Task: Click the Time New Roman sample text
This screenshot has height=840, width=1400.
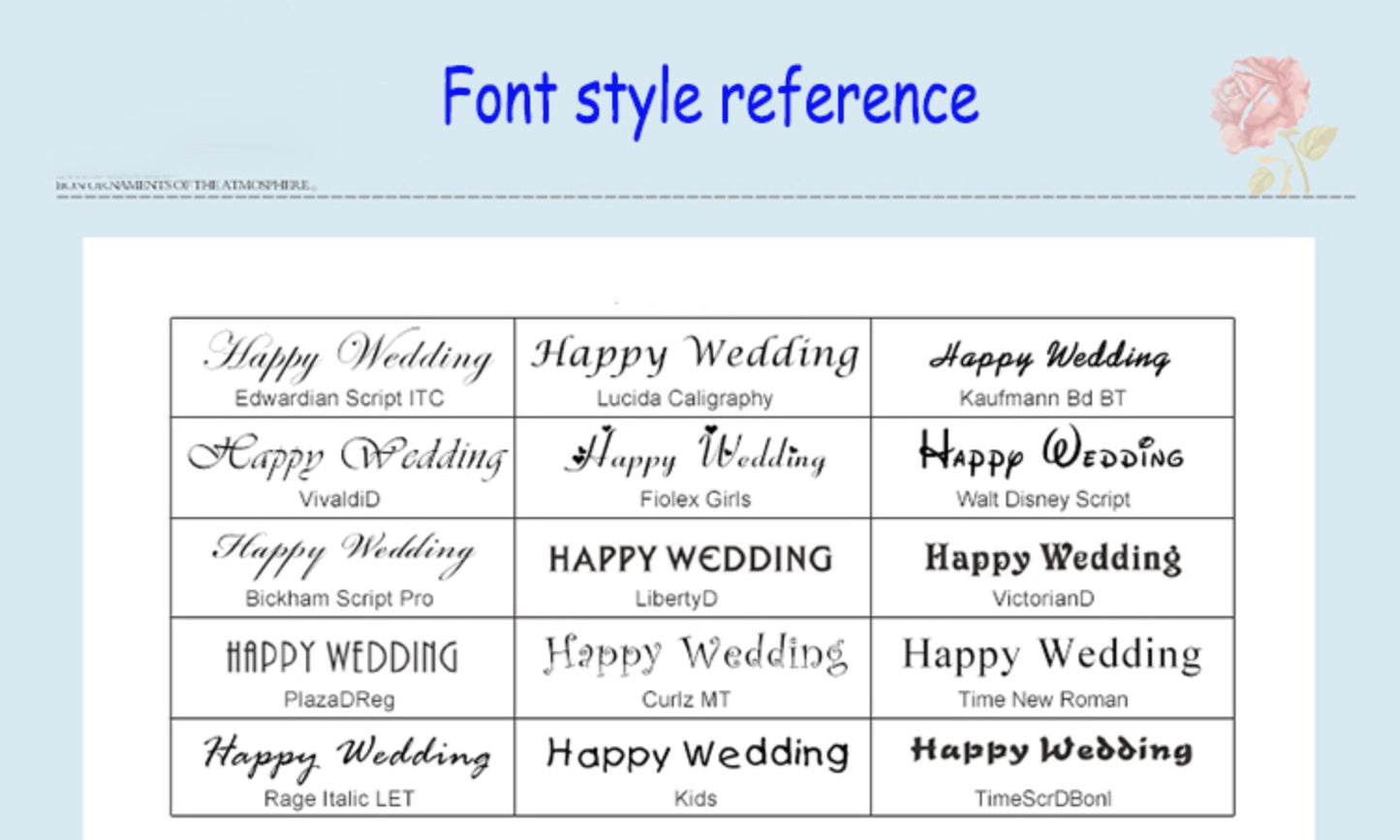Action: (1051, 656)
